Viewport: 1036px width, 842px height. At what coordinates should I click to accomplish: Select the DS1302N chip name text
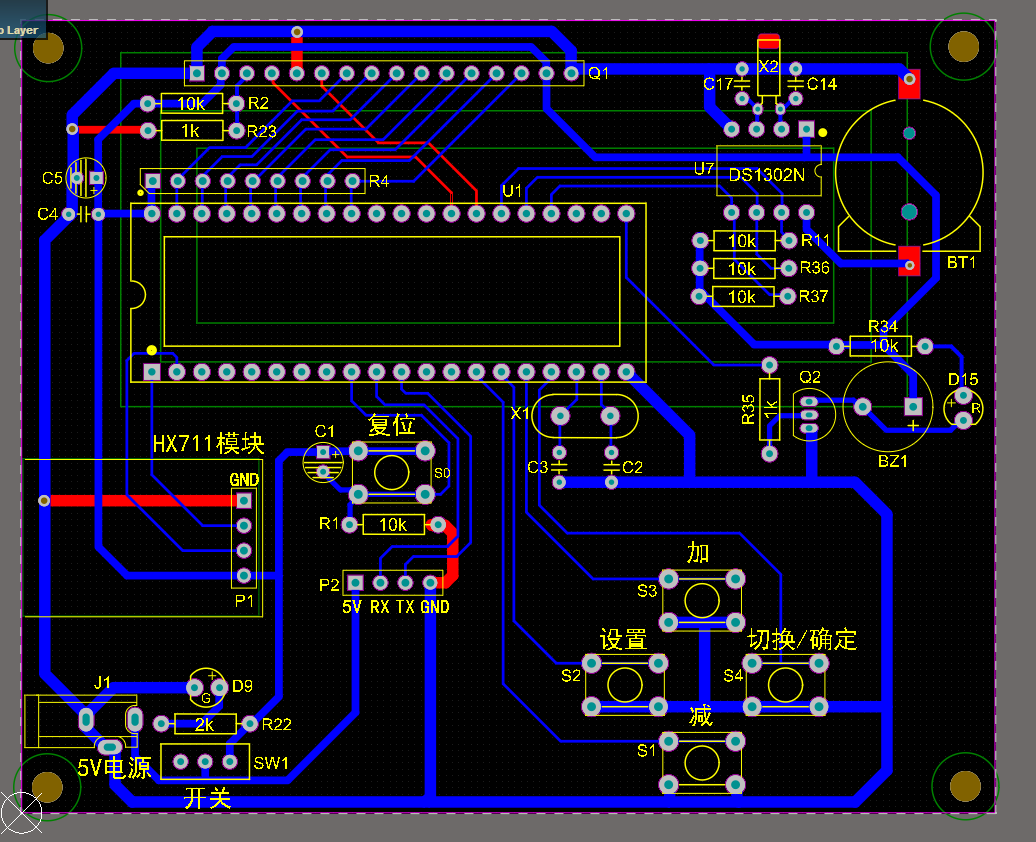coord(766,175)
